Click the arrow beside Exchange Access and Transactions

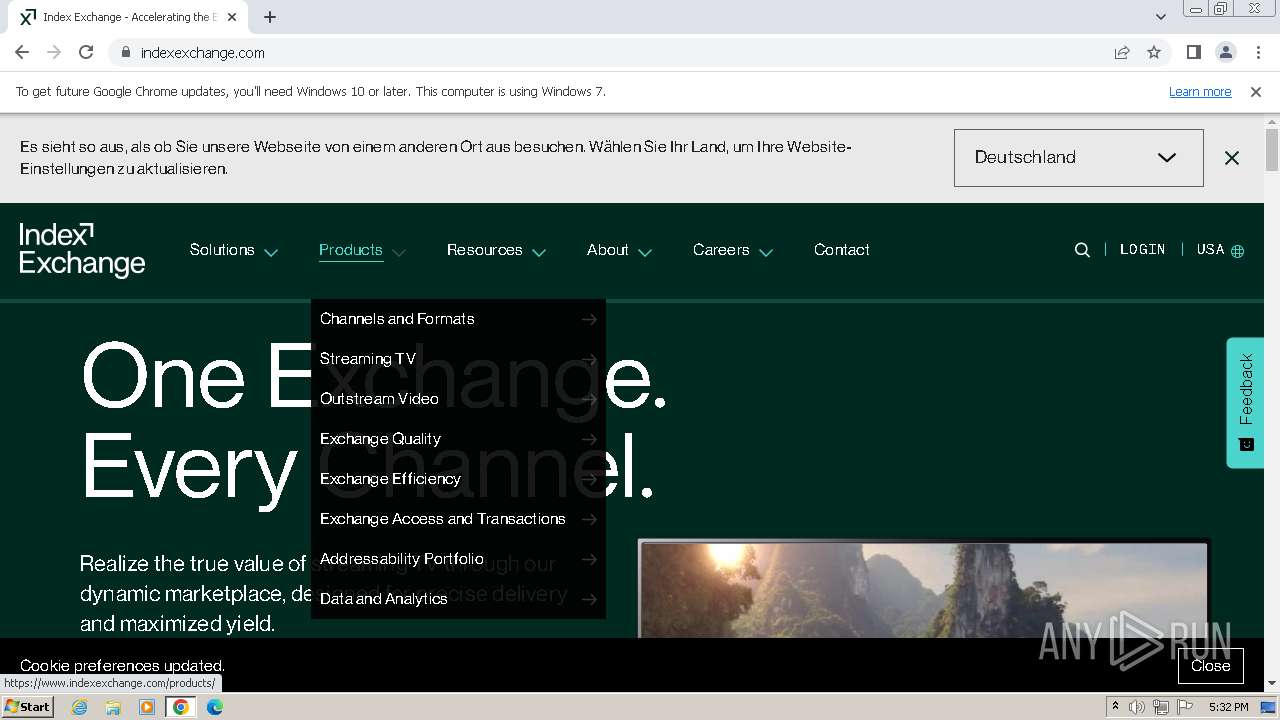pyautogui.click(x=589, y=519)
